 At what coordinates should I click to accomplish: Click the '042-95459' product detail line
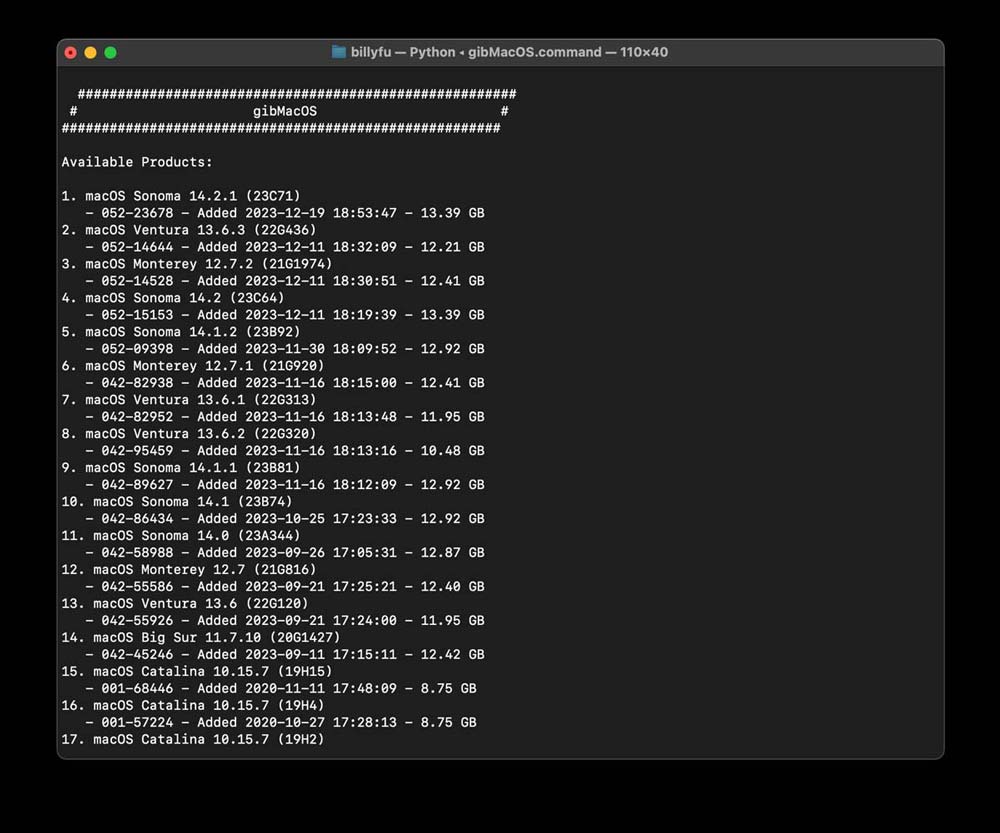pos(284,451)
